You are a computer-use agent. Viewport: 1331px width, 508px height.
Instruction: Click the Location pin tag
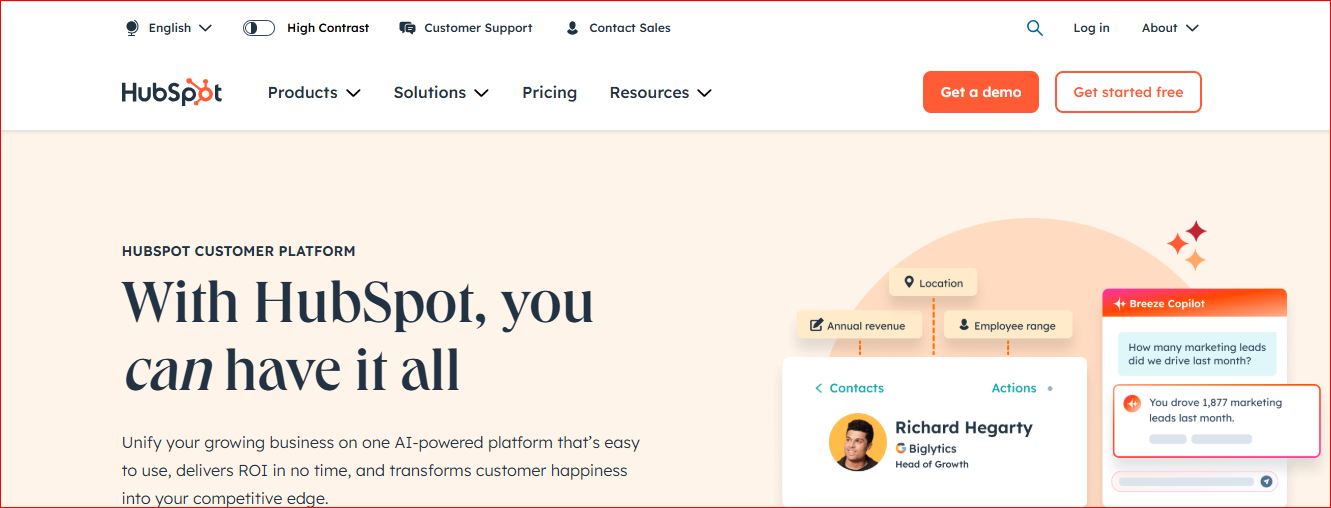point(933,283)
